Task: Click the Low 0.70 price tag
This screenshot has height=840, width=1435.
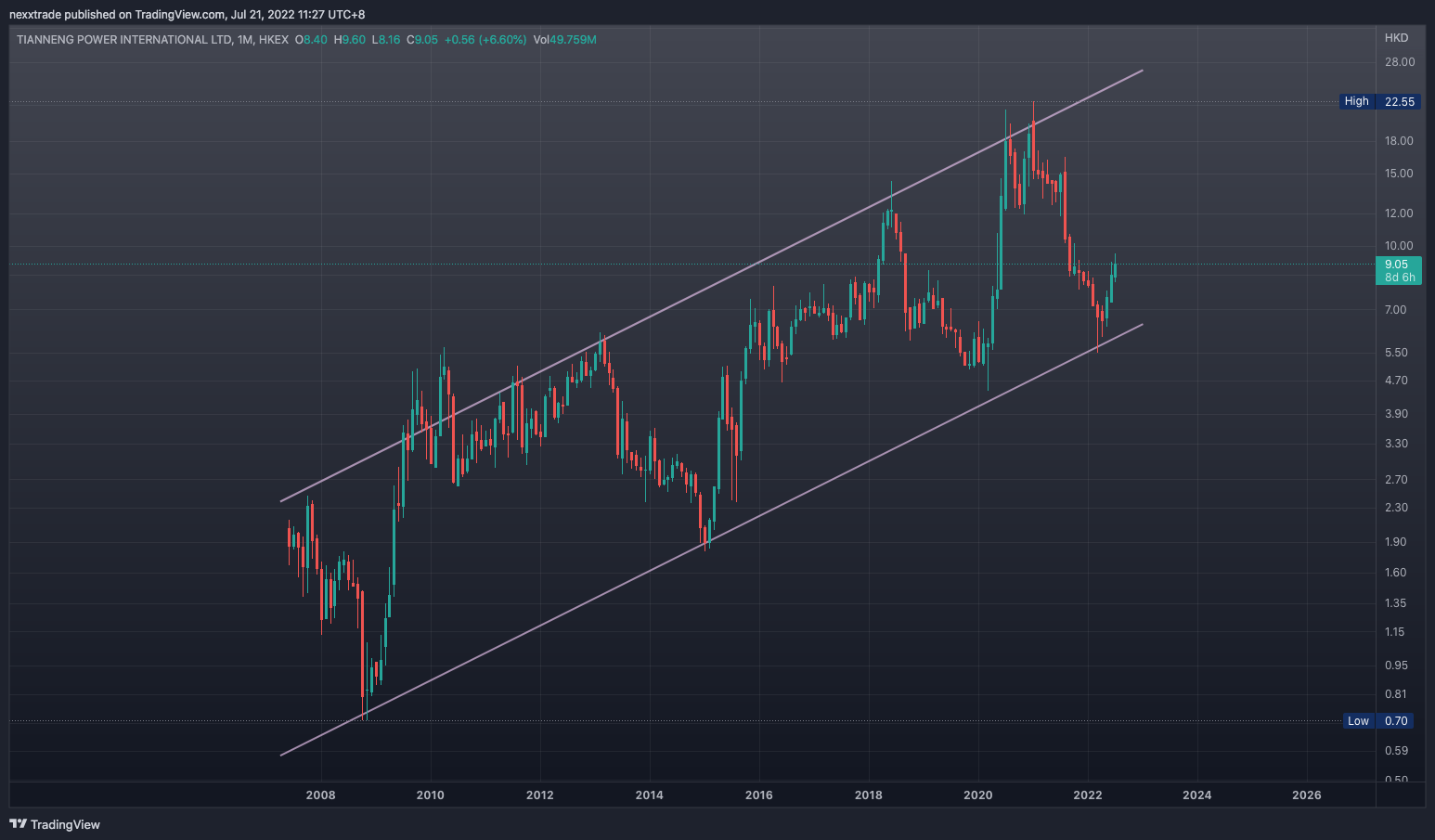Action: (1378, 721)
